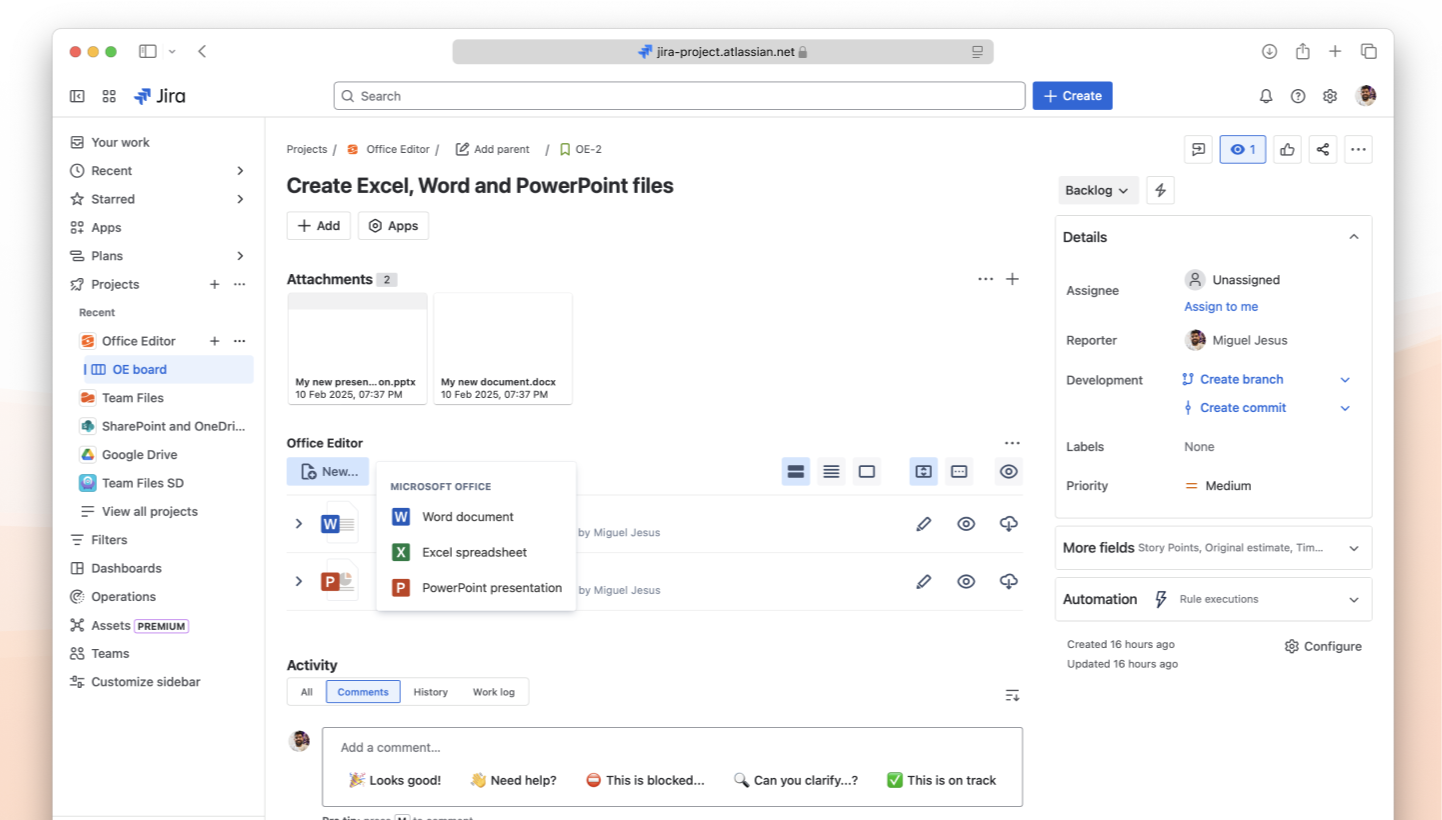Edit the PowerPoint file with the pencil icon

tap(924, 581)
